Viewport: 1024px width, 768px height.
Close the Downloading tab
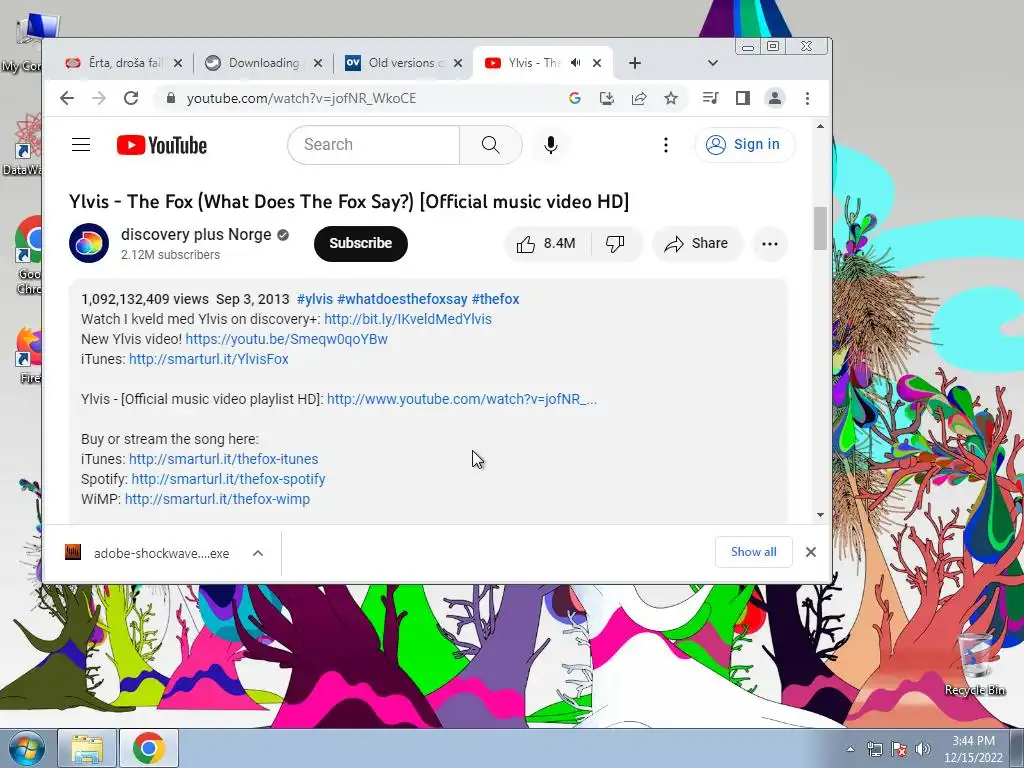(x=317, y=63)
